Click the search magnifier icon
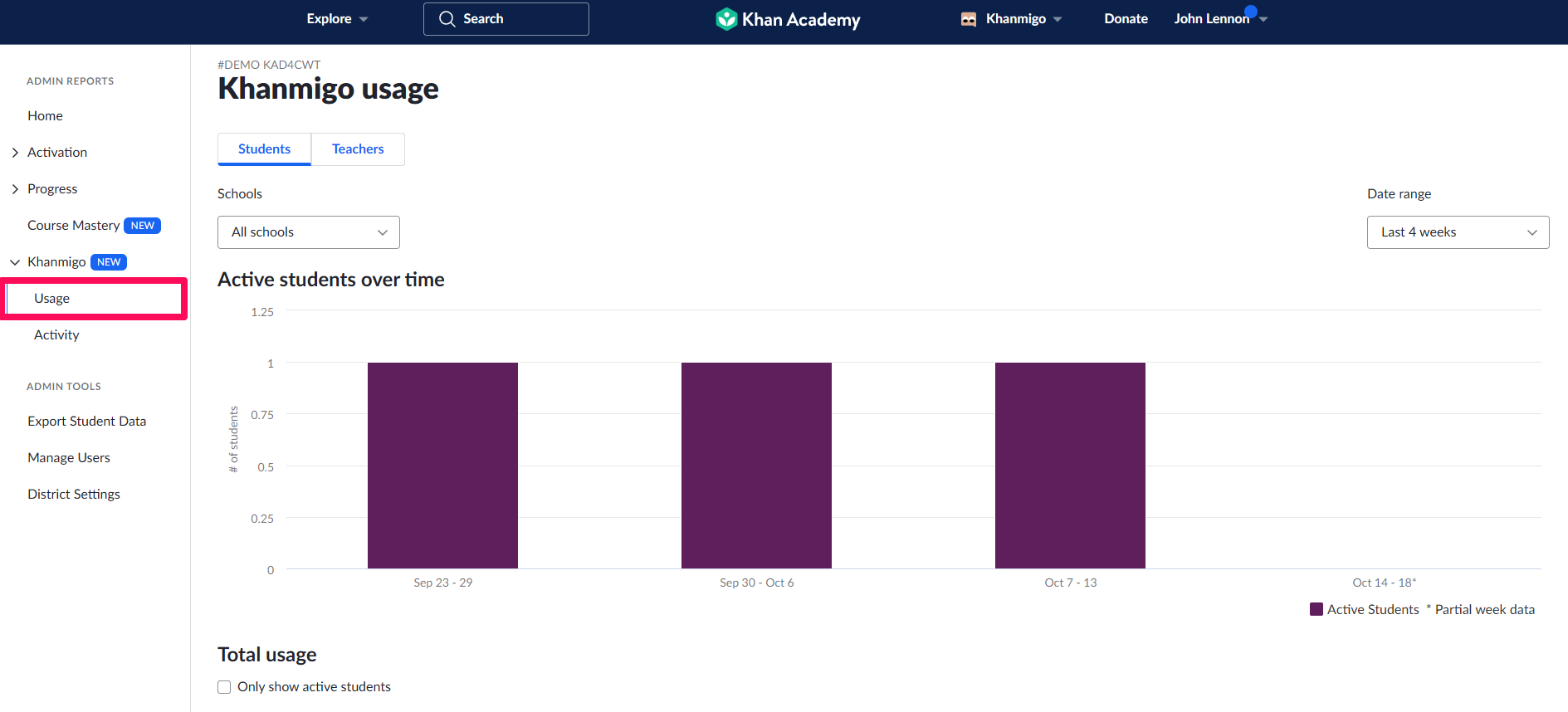The height and width of the screenshot is (712, 1568). click(447, 19)
